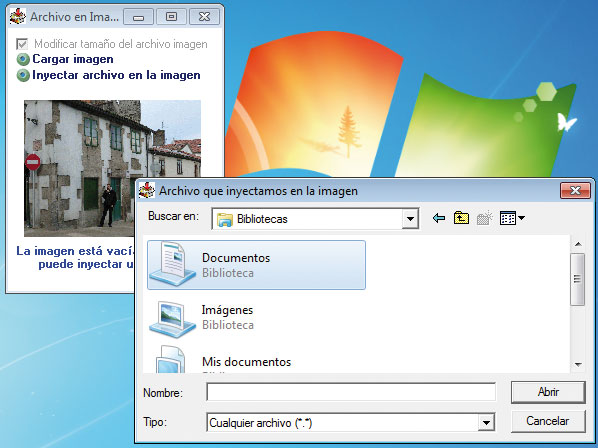598x448 pixels.
Task: Click Inyectar archivo en la imagen link
Action: click(116, 75)
